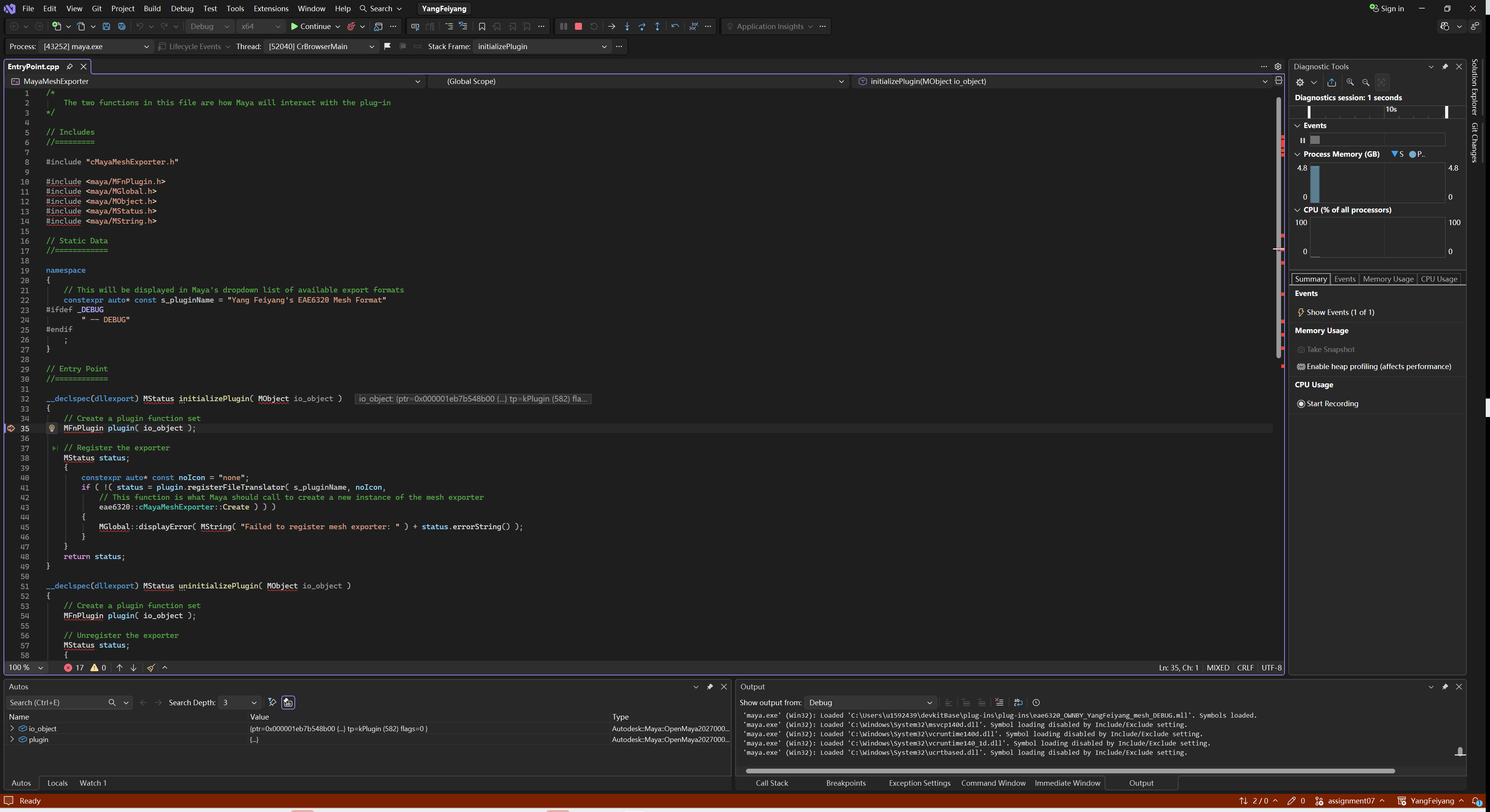This screenshot has height=812, width=1490.
Task: Click the Step Out arrow
Action: point(657,27)
